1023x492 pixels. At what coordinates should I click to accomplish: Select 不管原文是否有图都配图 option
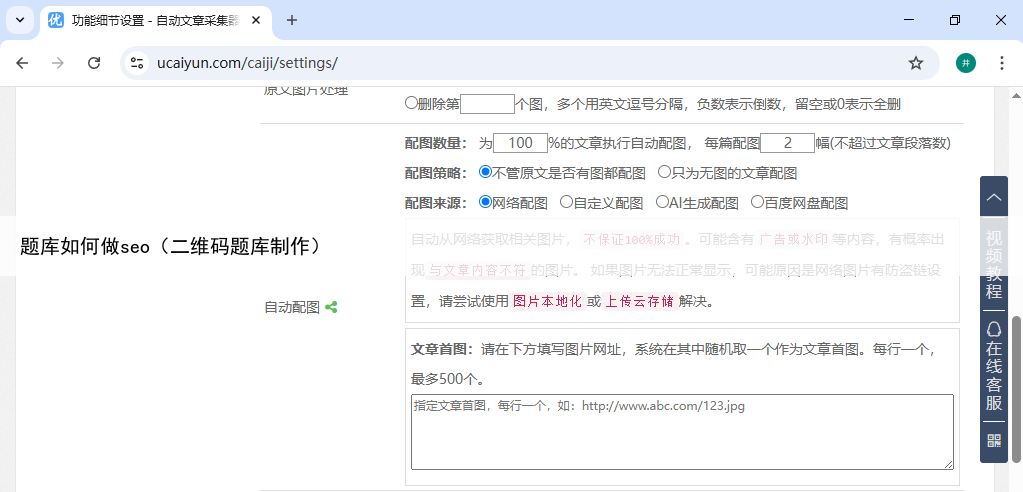tap(486, 173)
